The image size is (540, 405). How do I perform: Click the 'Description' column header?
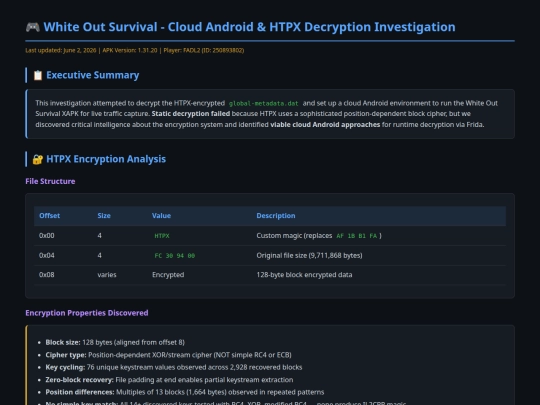point(276,216)
